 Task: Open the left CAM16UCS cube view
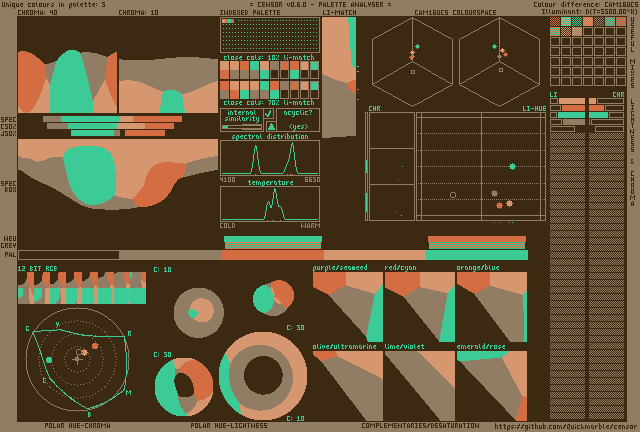tap(412, 62)
